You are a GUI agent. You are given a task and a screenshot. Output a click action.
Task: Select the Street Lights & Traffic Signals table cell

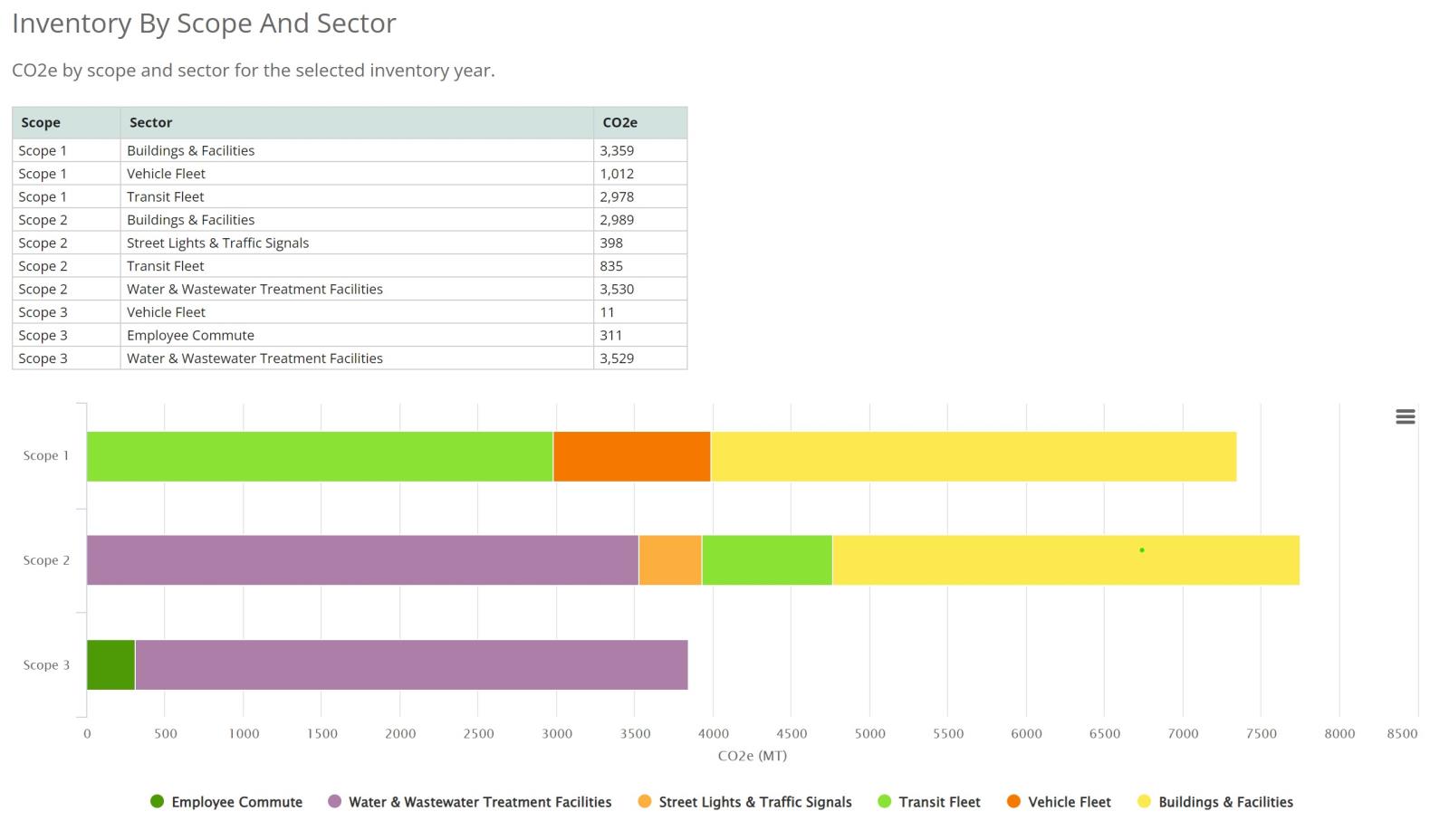[x=357, y=243]
